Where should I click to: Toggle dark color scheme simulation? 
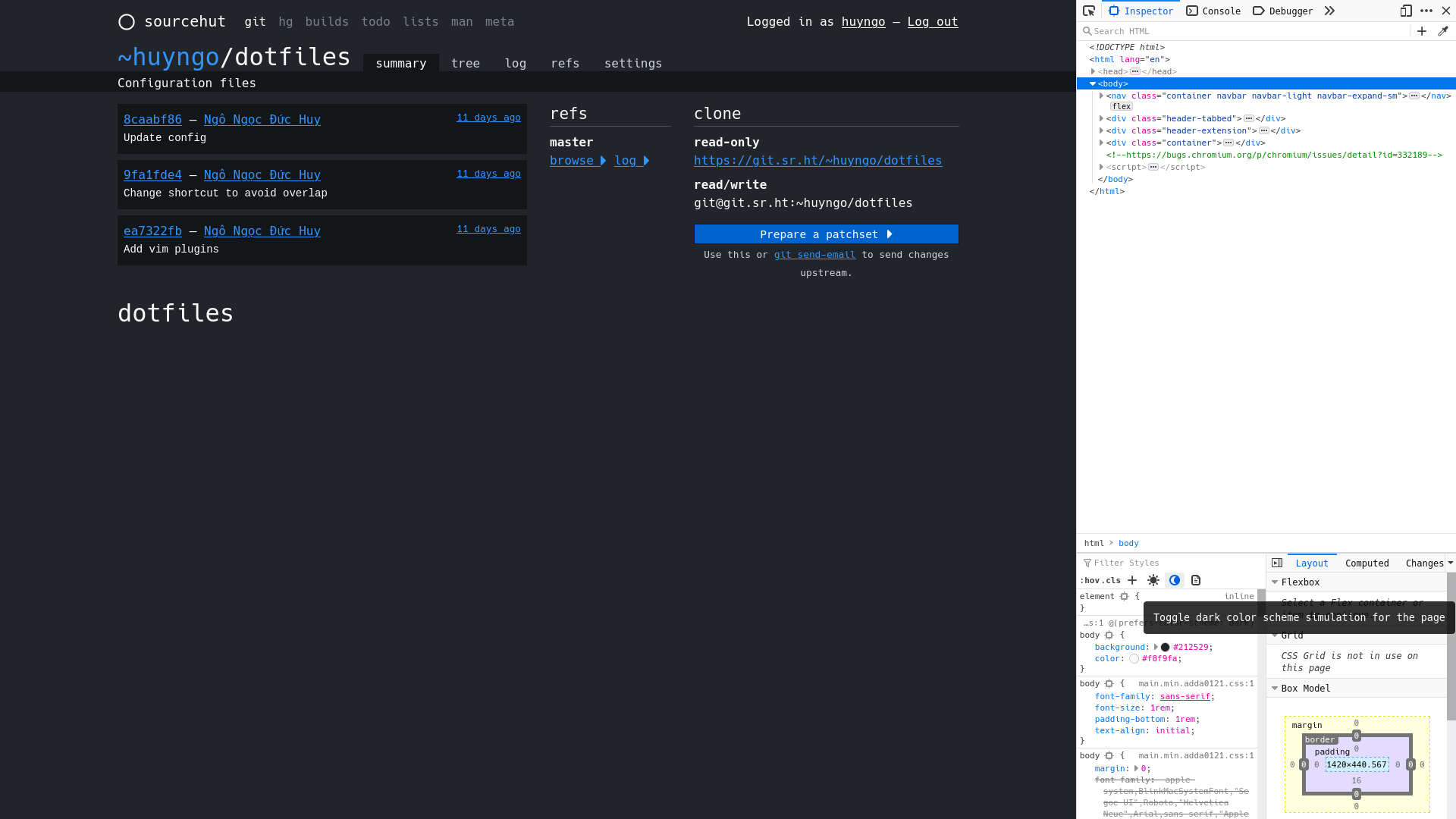click(1175, 580)
